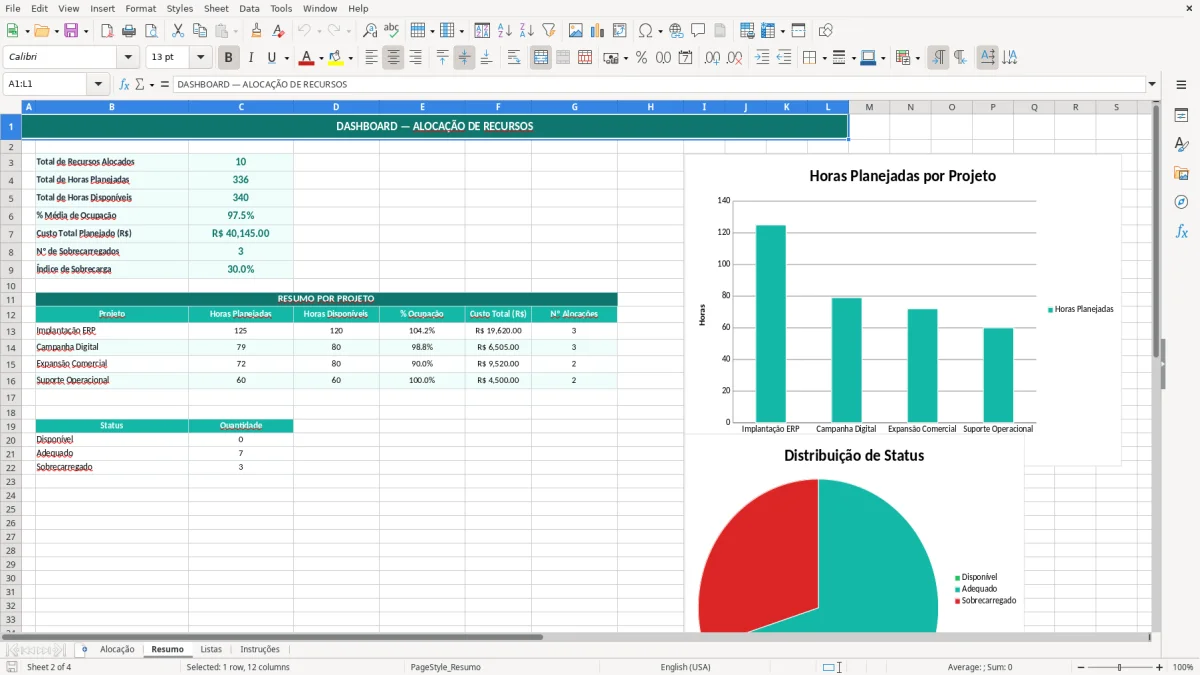Image resolution: width=1200 pixels, height=675 pixels.
Task: Toggle Merge and Center Cells
Action: coord(541,58)
